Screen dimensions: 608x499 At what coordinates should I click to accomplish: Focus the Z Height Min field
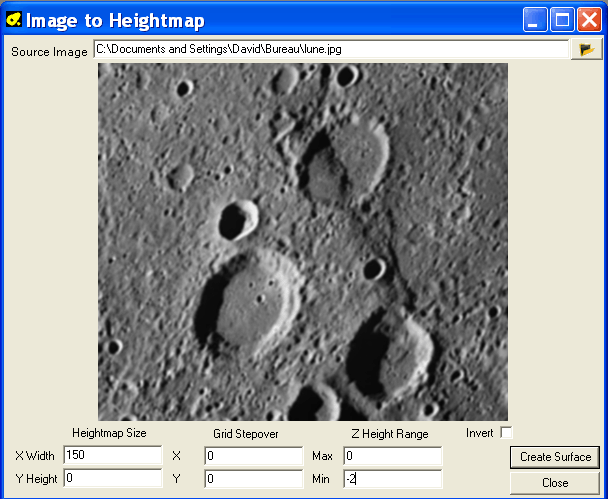(392, 479)
